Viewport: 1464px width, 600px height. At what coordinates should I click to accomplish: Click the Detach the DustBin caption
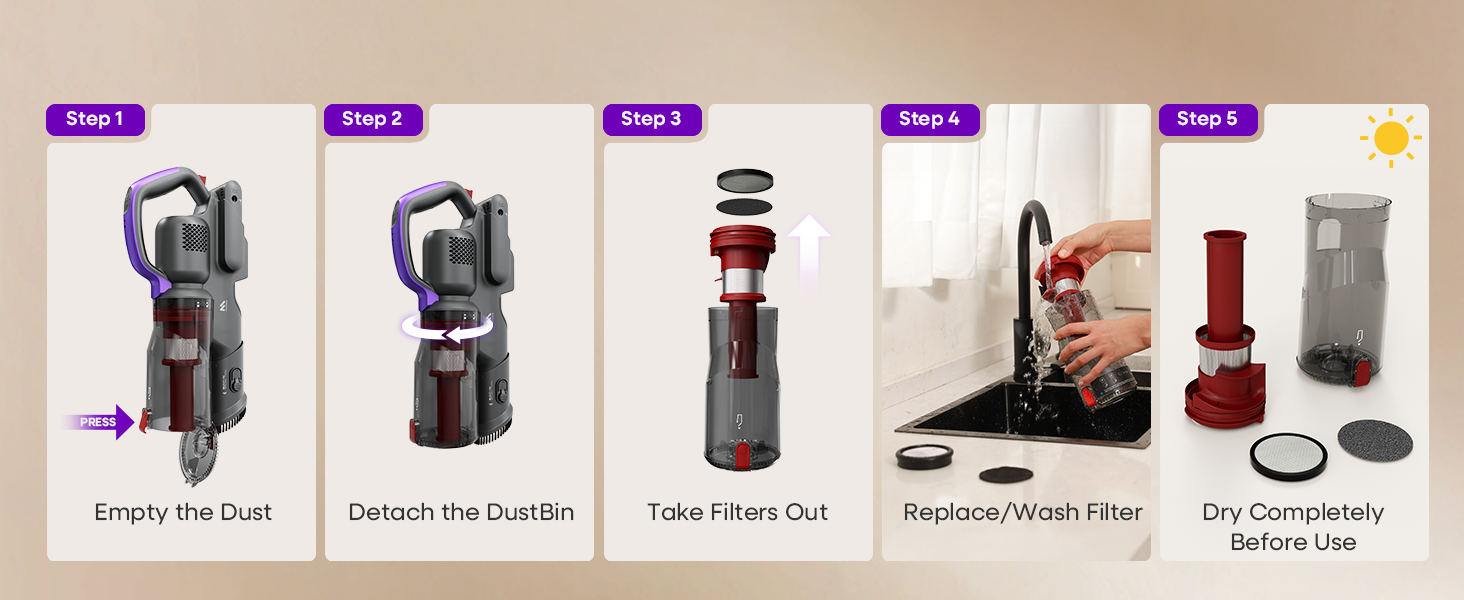point(461,512)
